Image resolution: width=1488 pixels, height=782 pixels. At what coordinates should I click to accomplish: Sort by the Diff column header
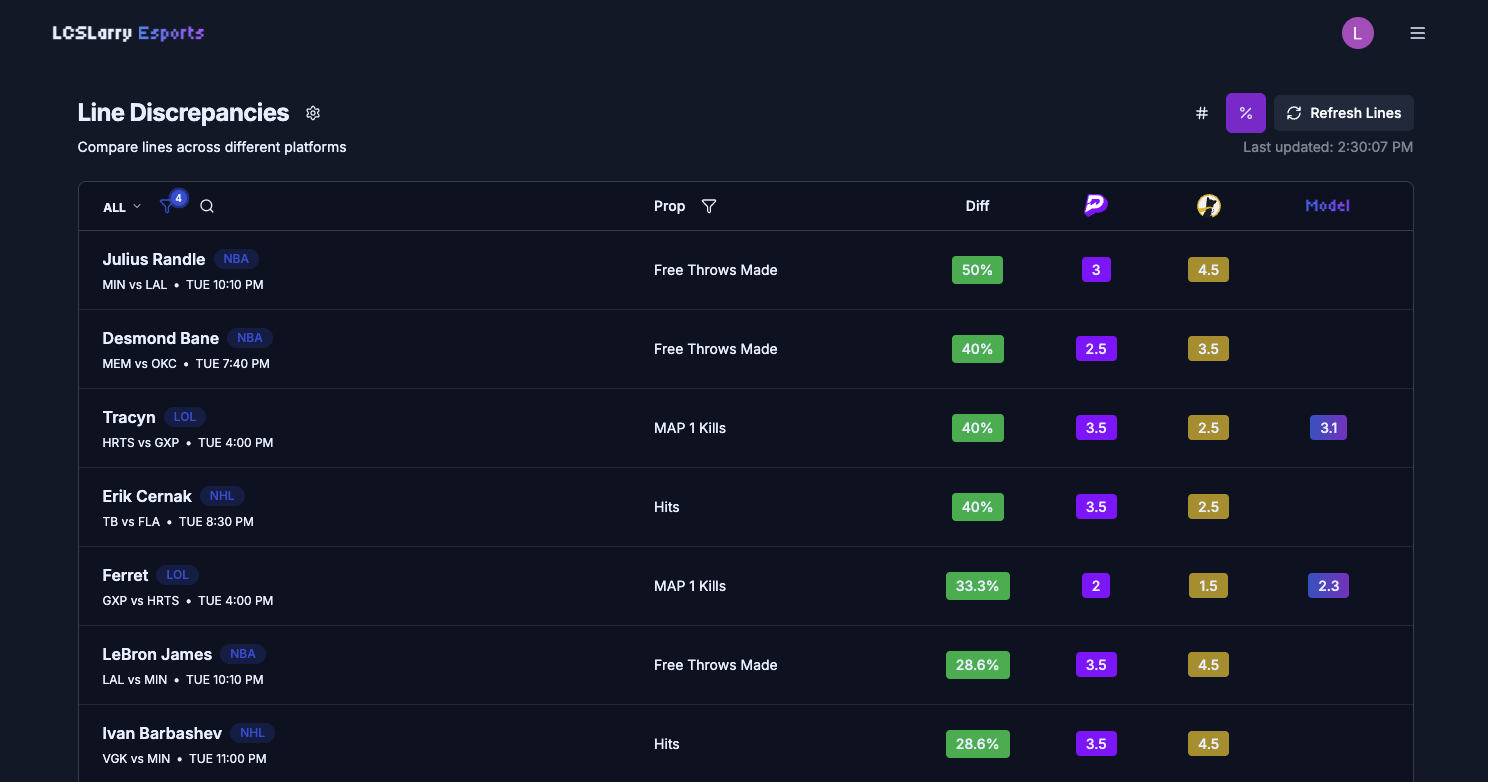click(x=977, y=206)
